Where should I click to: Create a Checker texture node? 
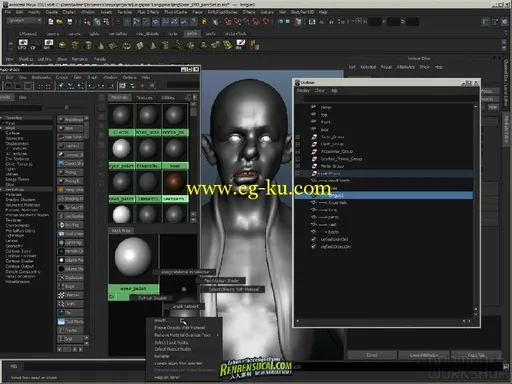(x=70, y=295)
